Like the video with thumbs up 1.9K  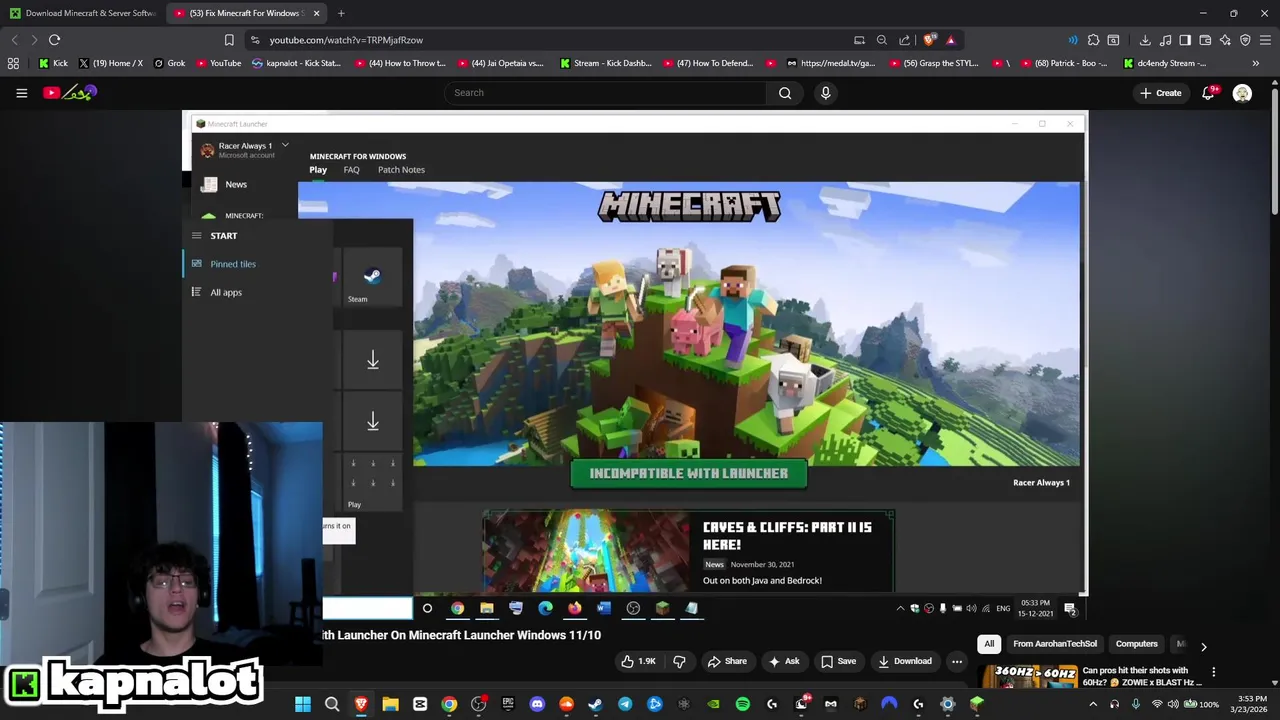point(638,661)
